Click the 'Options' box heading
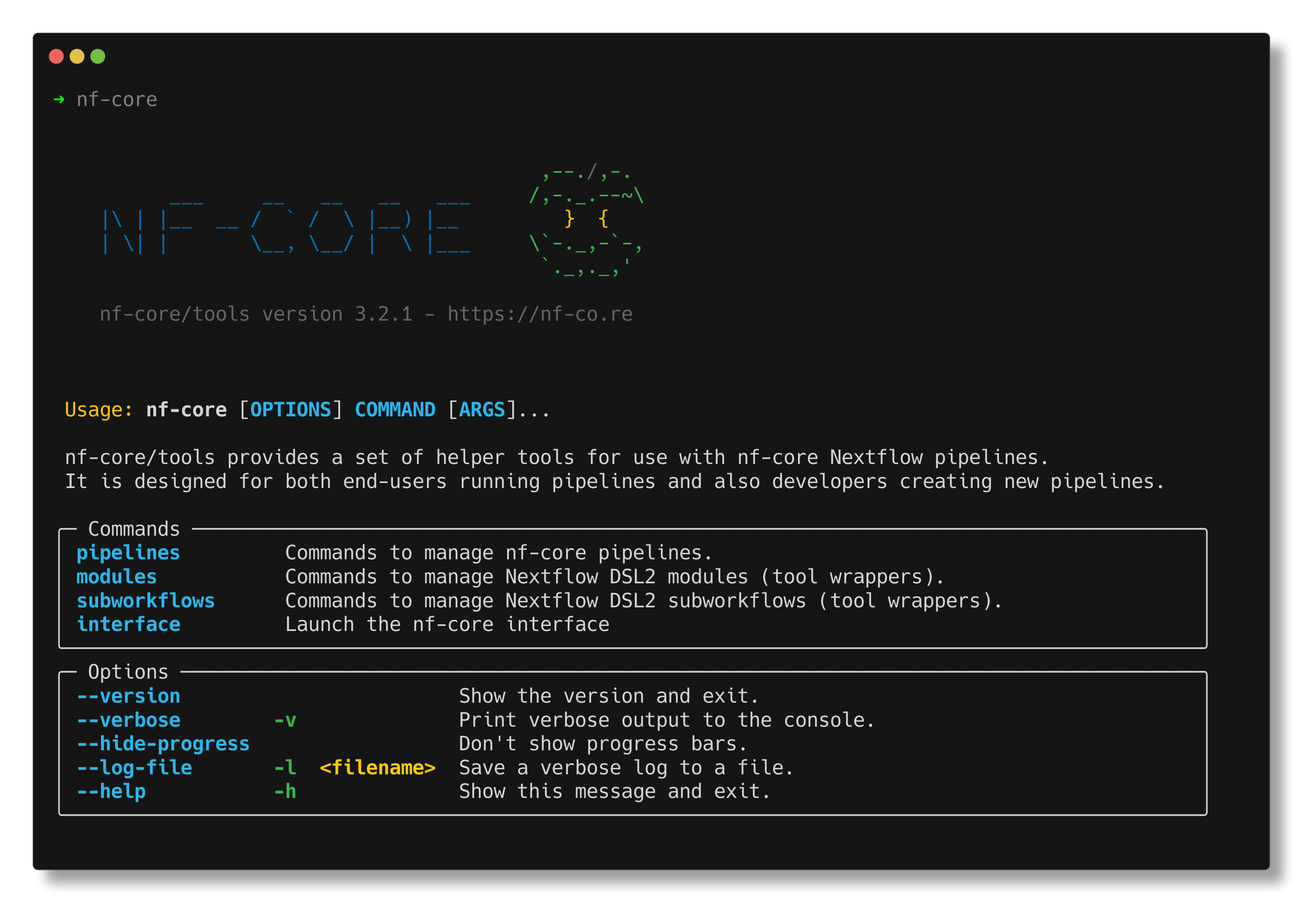This screenshot has height=916, width=1316. [128, 672]
